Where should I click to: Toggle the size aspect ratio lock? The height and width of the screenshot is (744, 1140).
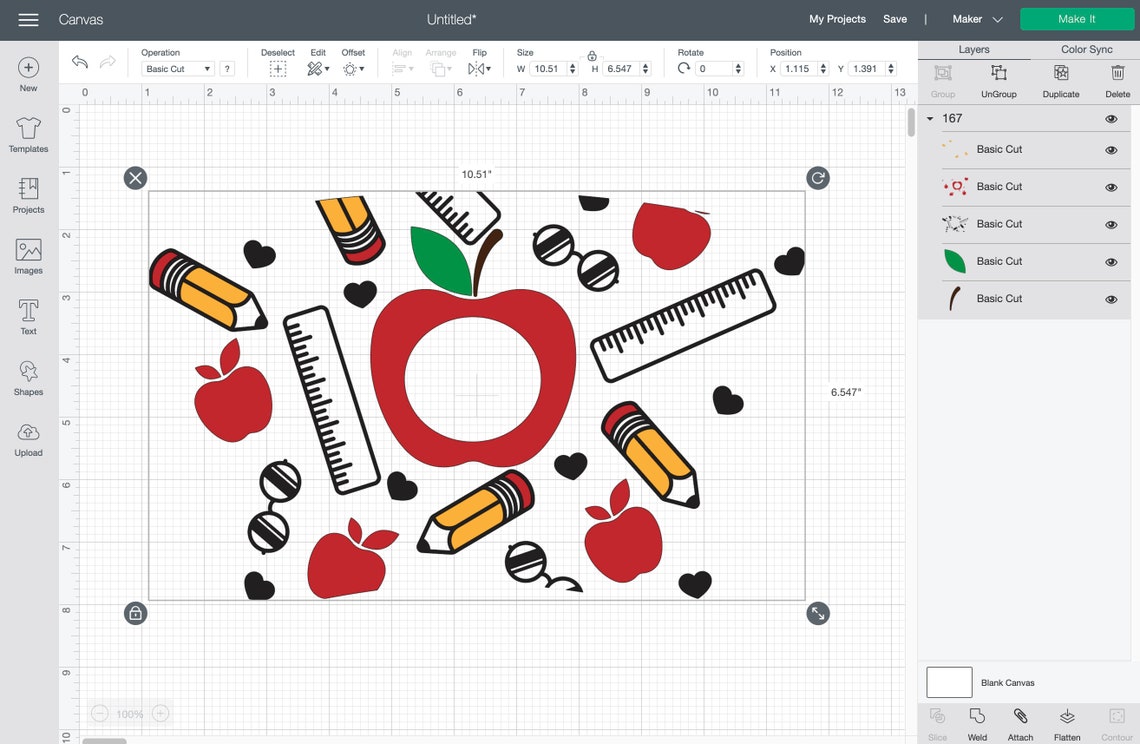click(x=592, y=56)
